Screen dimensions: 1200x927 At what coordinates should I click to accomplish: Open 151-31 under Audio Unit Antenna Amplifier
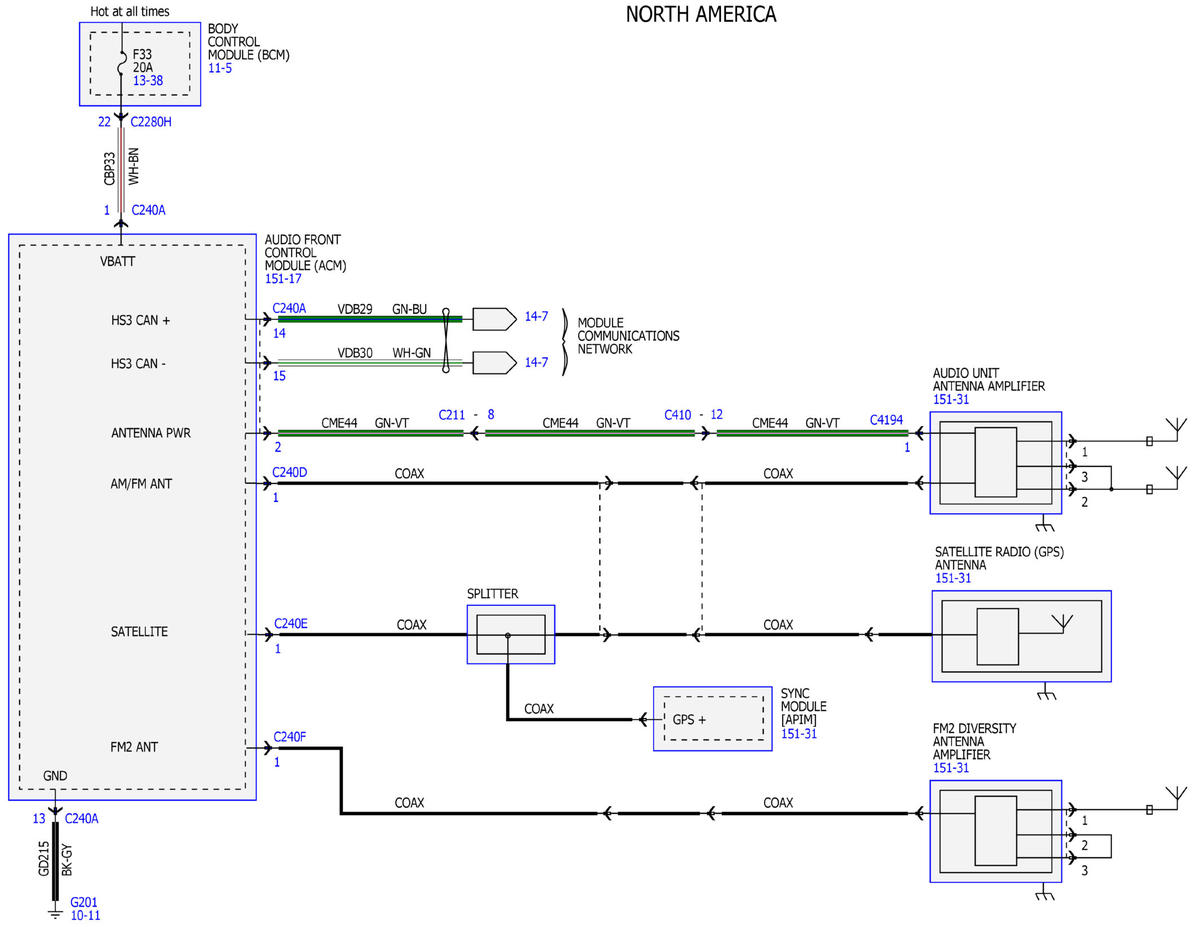952,400
